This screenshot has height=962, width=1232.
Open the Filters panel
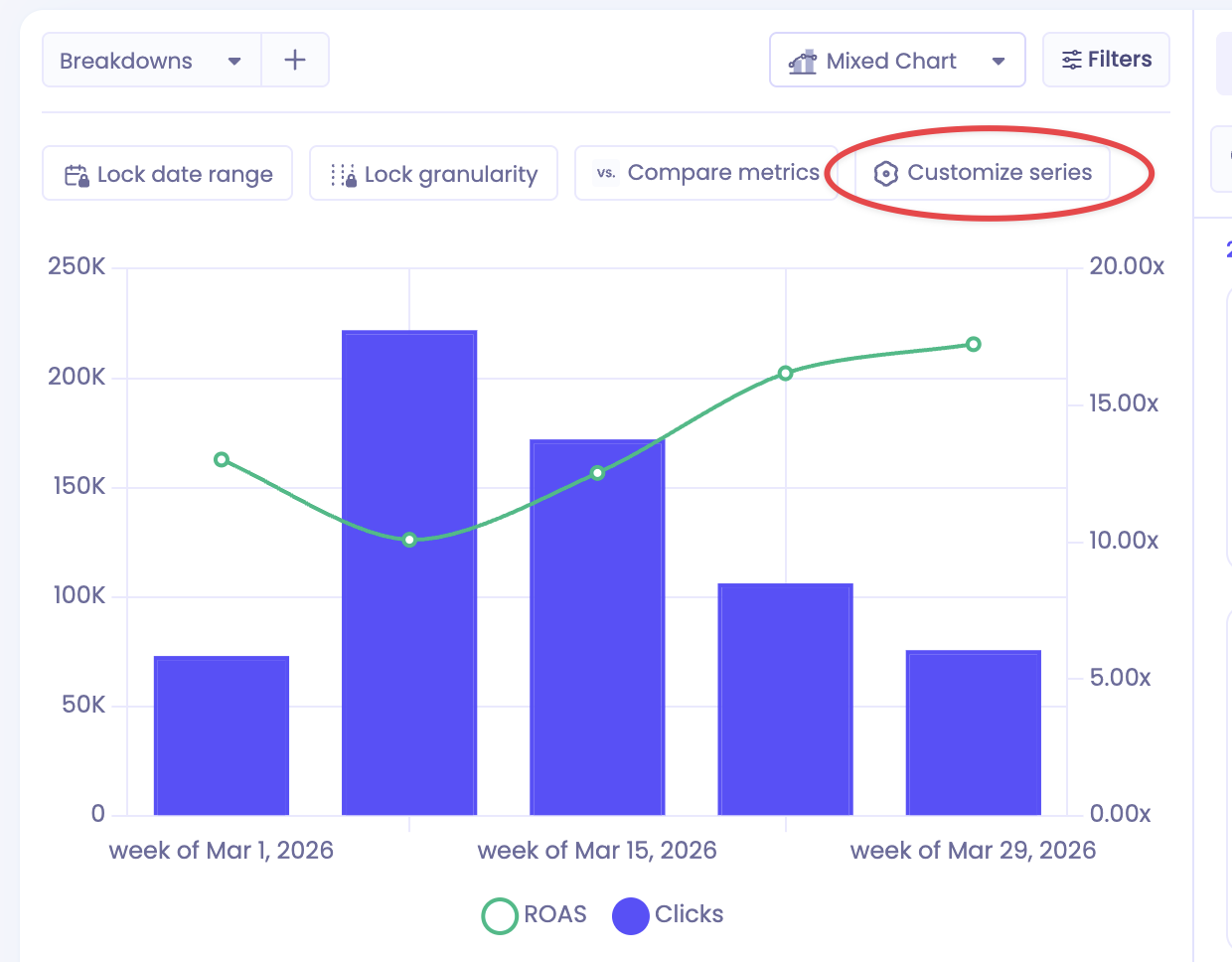1106,60
